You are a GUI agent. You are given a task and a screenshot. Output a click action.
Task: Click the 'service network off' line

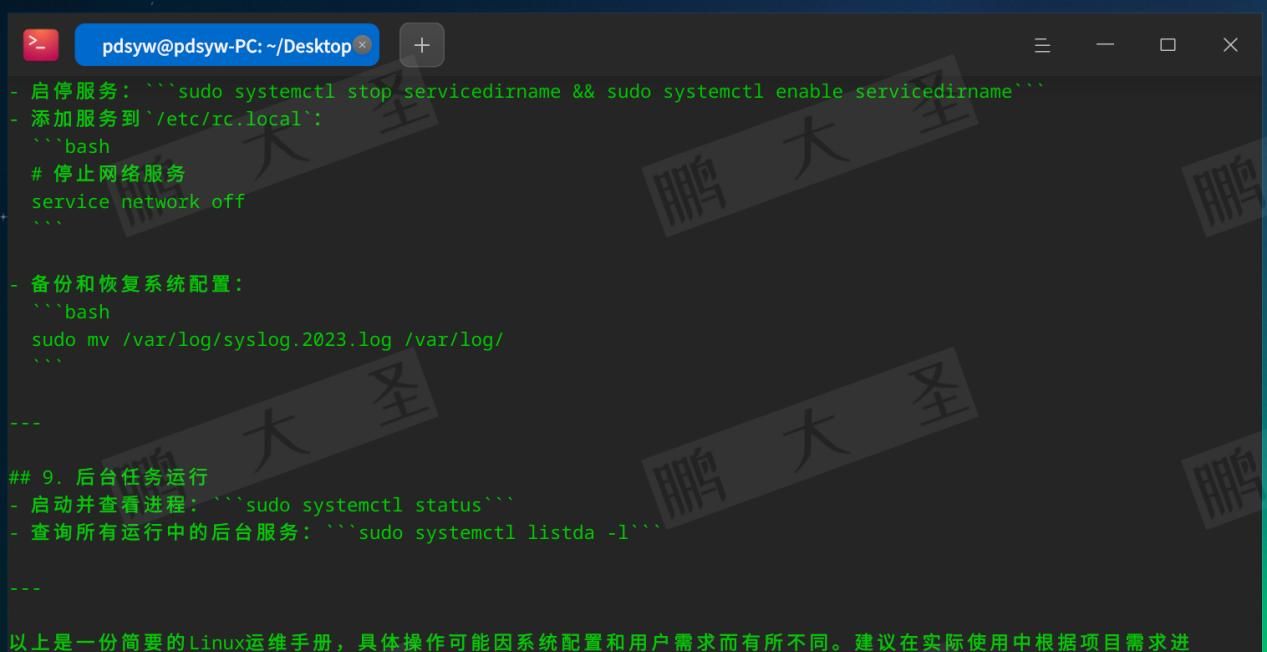point(138,202)
